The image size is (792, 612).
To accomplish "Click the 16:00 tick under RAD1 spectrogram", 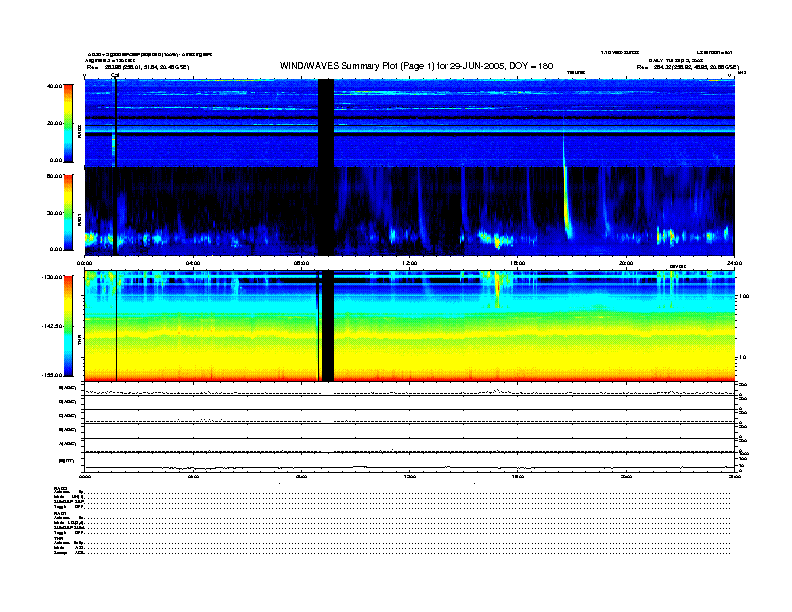I will [x=517, y=263].
